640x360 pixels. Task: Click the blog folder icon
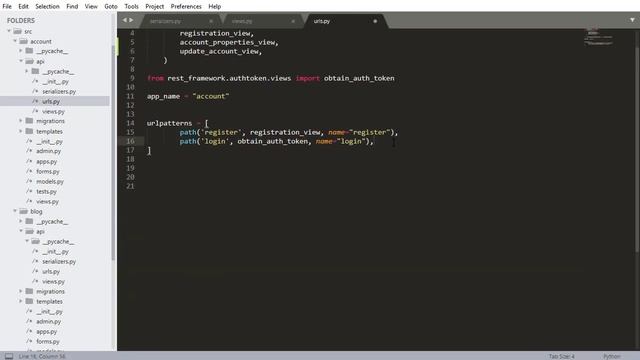[23, 211]
